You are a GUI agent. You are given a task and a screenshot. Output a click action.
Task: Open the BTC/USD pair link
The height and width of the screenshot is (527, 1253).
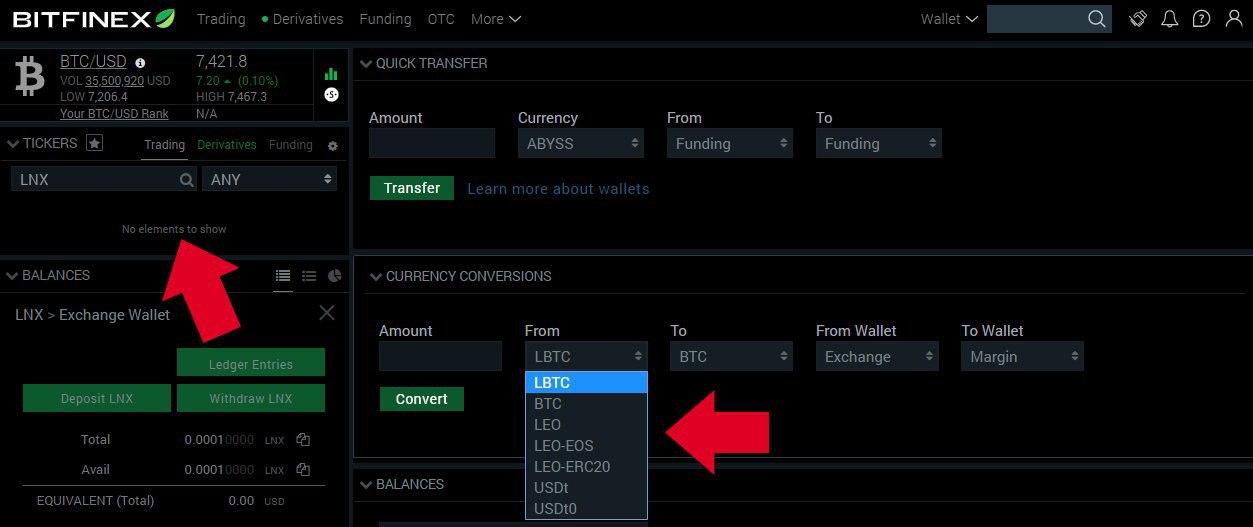(x=93, y=62)
